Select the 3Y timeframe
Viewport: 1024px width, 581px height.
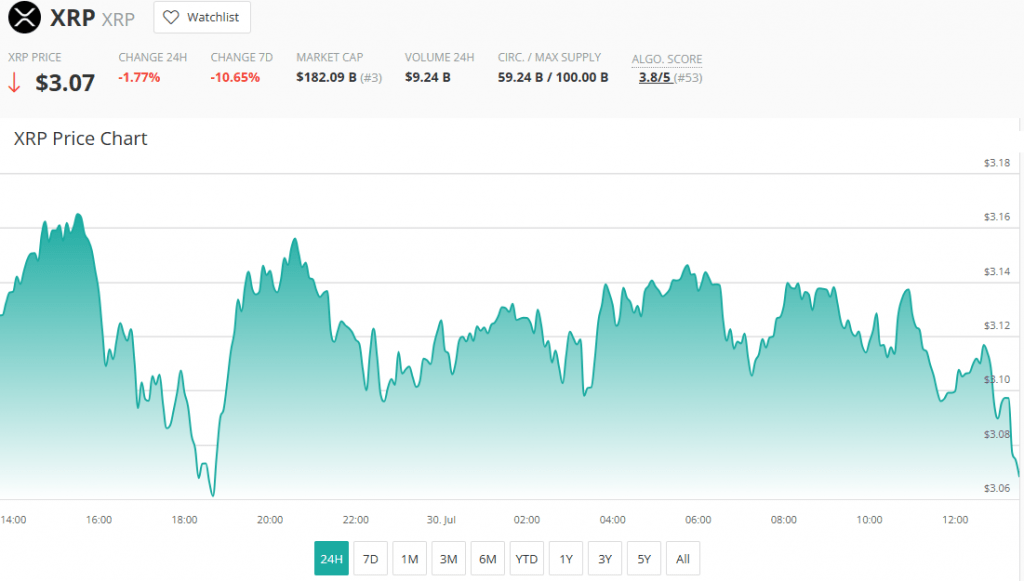pyautogui.click(x=605, y=559)
